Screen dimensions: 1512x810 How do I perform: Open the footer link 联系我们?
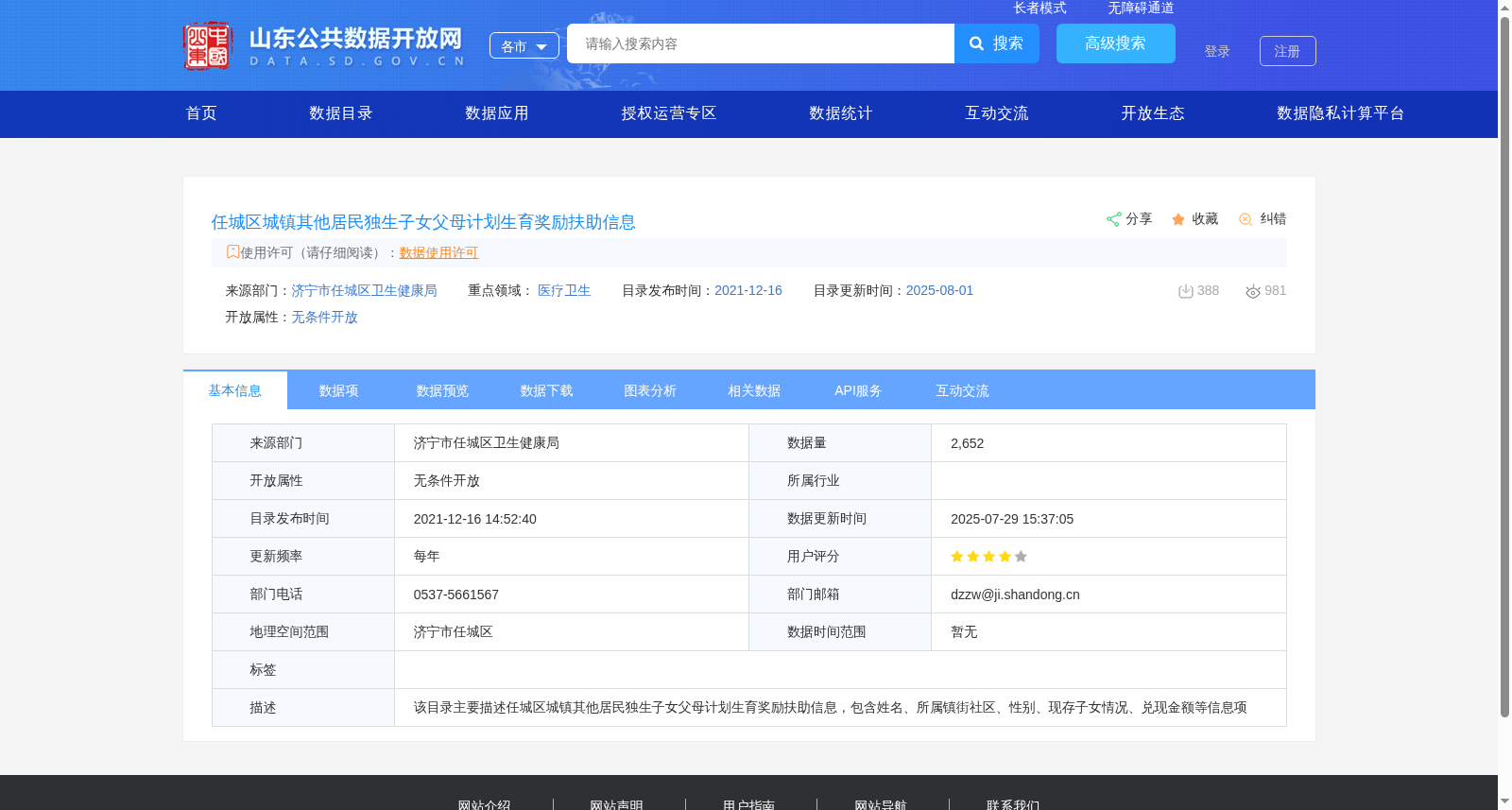coord(1013,804)
